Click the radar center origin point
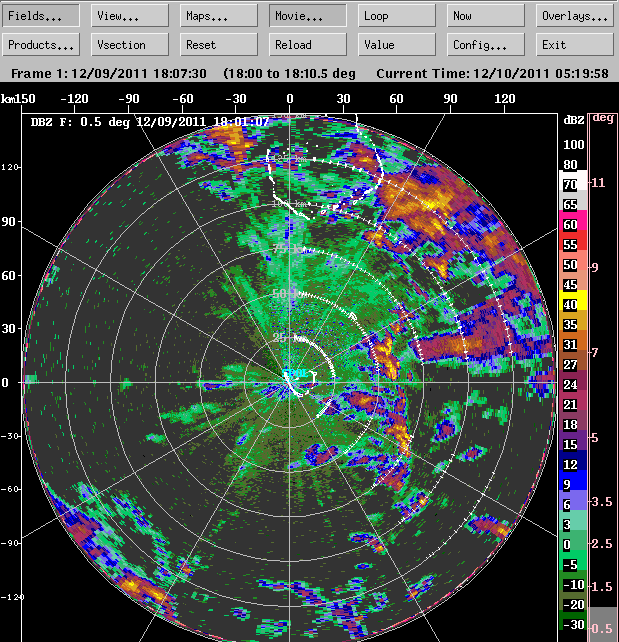619x642 pixels. tap(290, 382)
